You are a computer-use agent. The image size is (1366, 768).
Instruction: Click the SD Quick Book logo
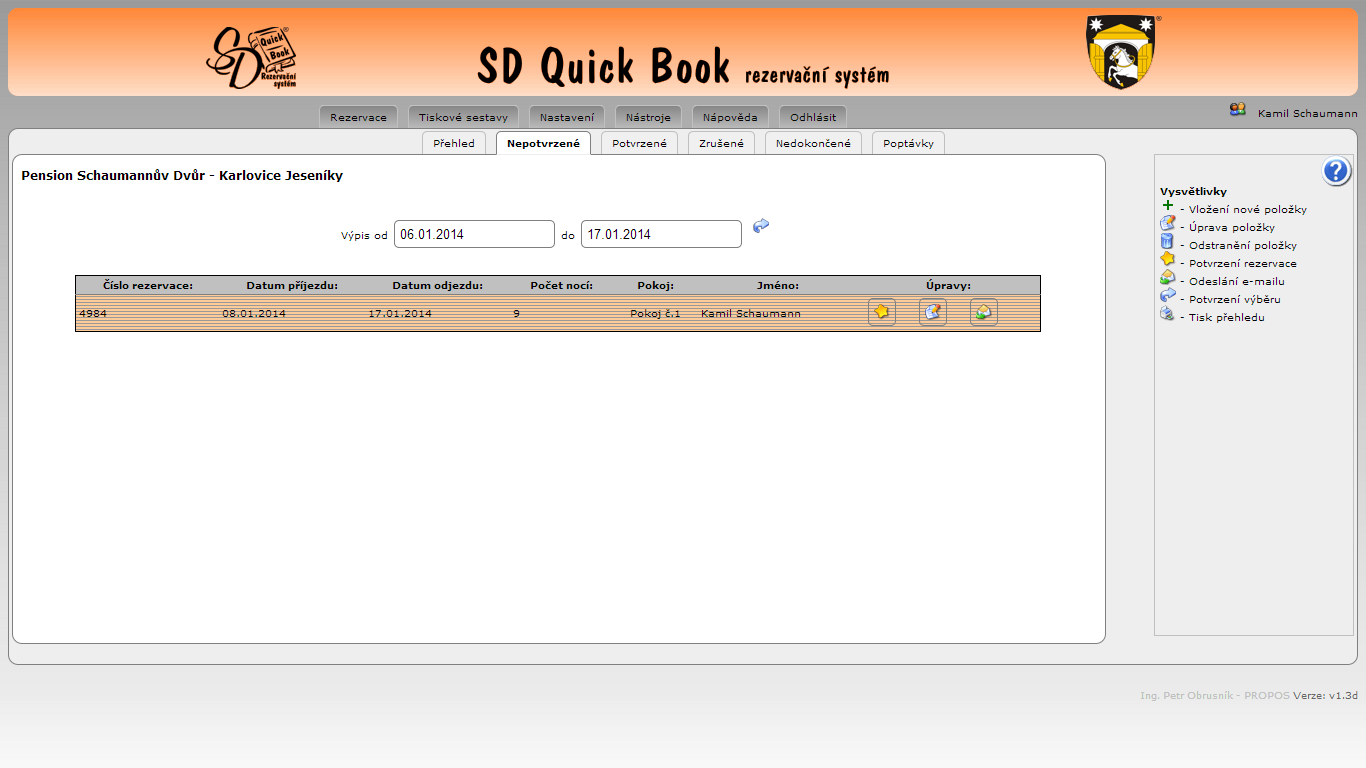coord(253,57)
